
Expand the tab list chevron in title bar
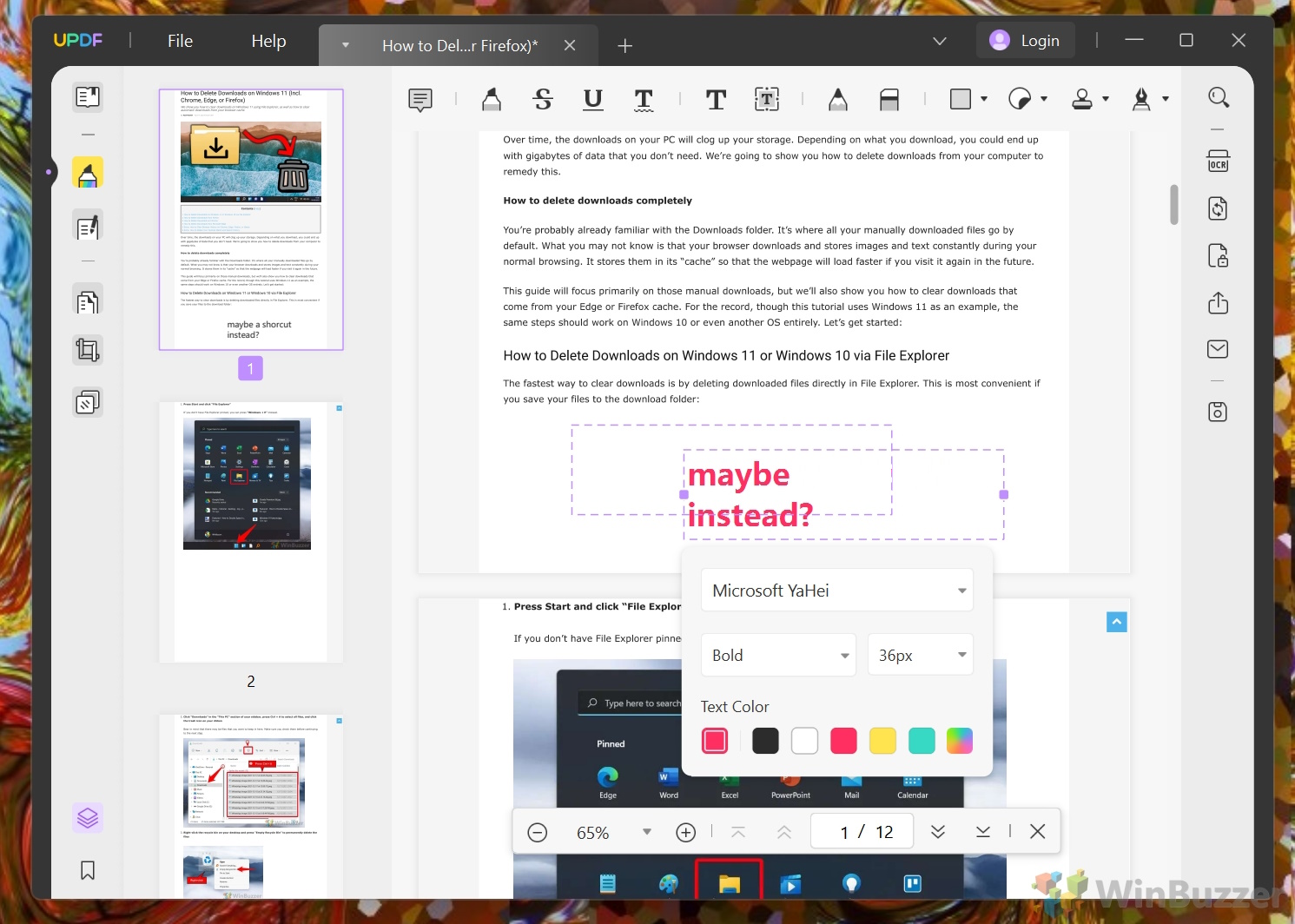point(940,41)
